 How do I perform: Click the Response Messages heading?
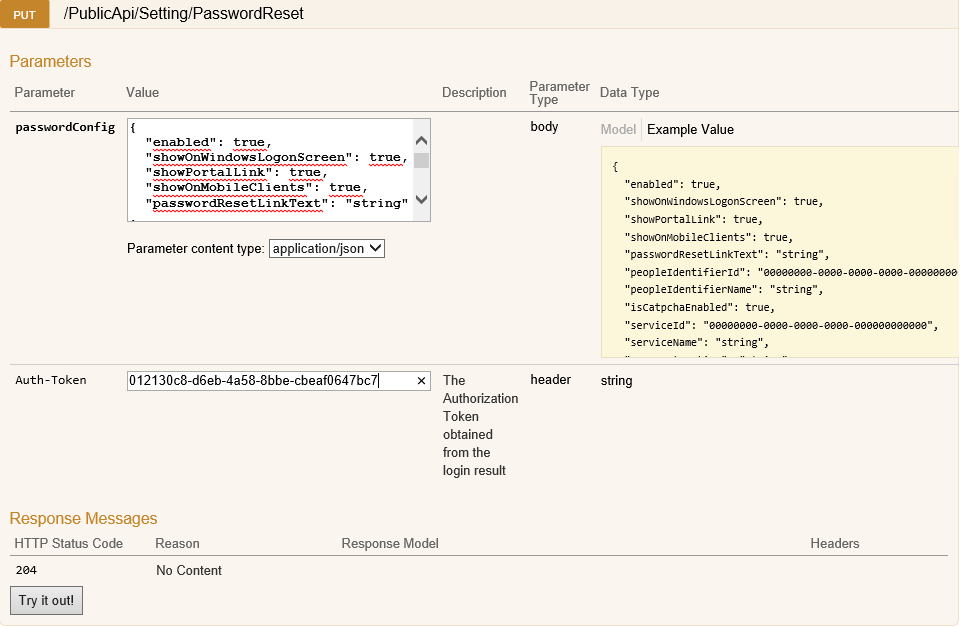tap(84, 518)
